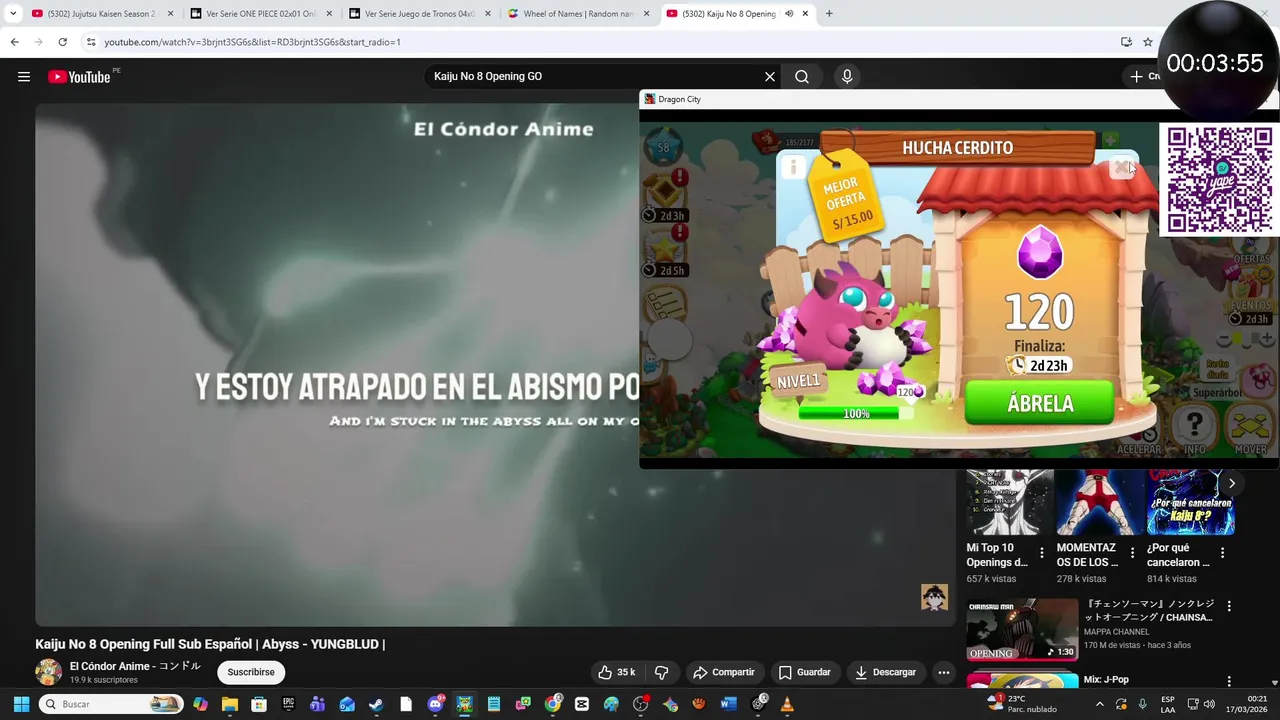Open the Hucha Cerdito info icon
The width and height of the screenshot is (1280, 720).
click(793, 168)
